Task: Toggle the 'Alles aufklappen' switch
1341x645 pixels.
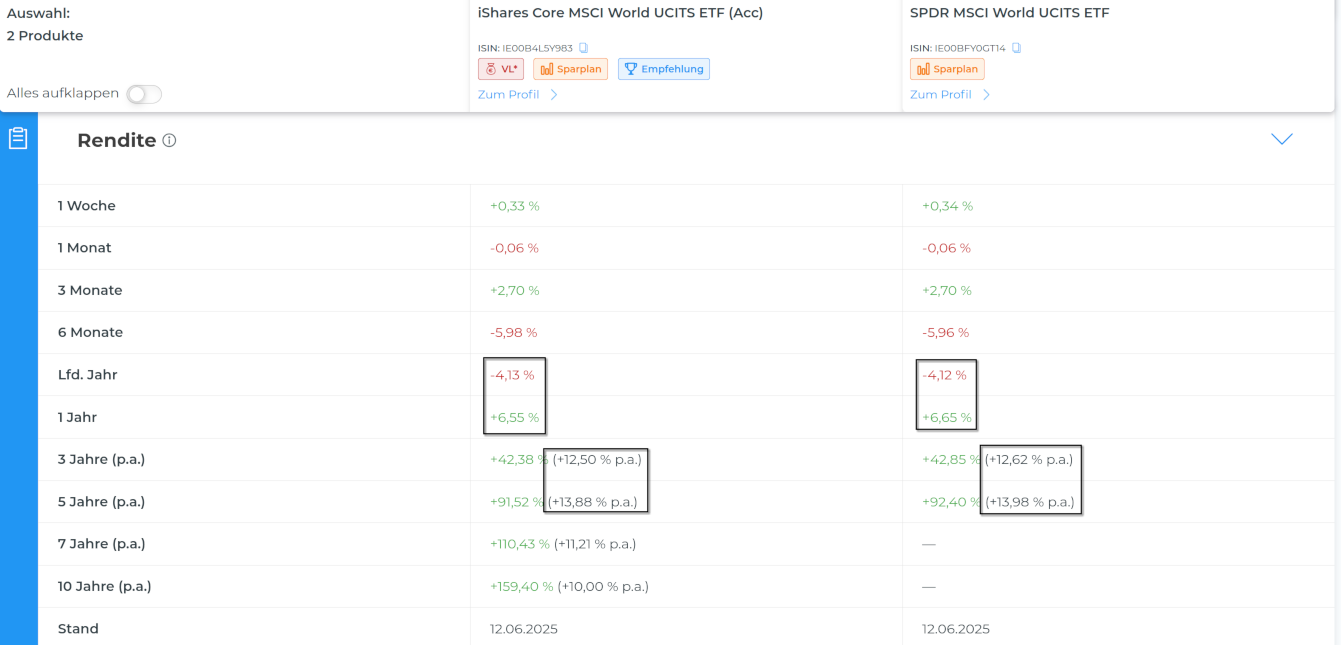Action: point(144,94)
